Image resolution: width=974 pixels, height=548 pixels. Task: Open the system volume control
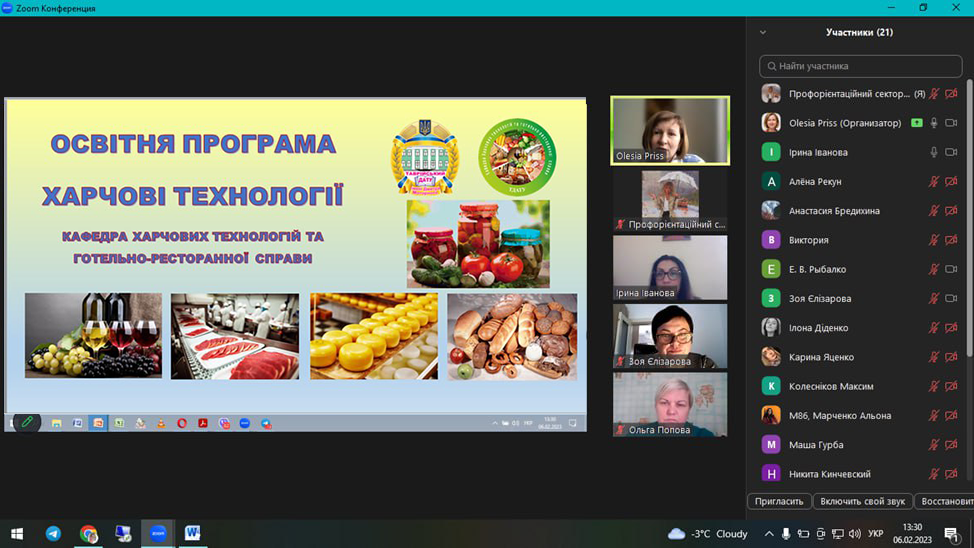(x=855, y=534)
